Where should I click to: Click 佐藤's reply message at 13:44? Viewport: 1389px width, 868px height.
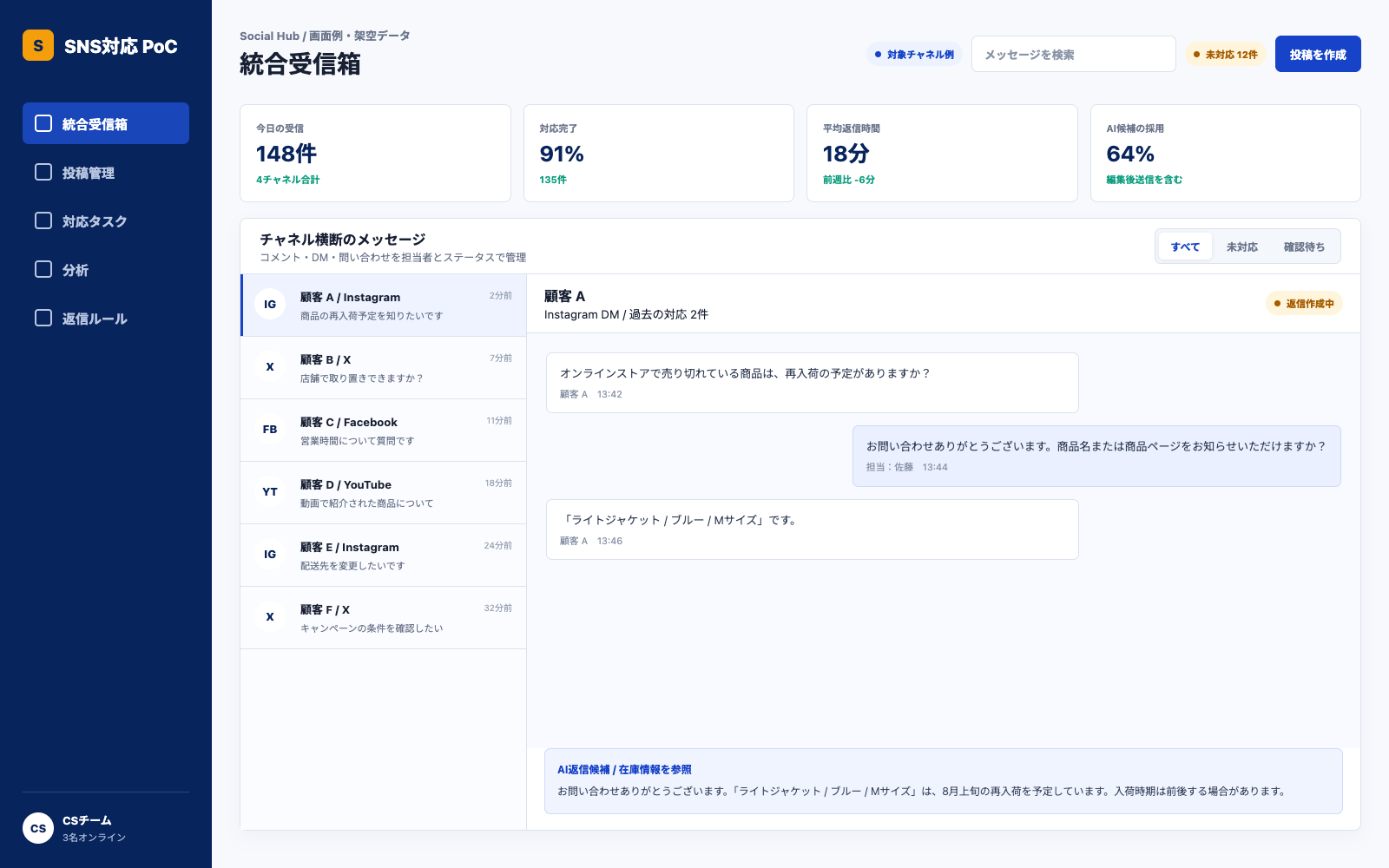click(x=1096, y=456)
